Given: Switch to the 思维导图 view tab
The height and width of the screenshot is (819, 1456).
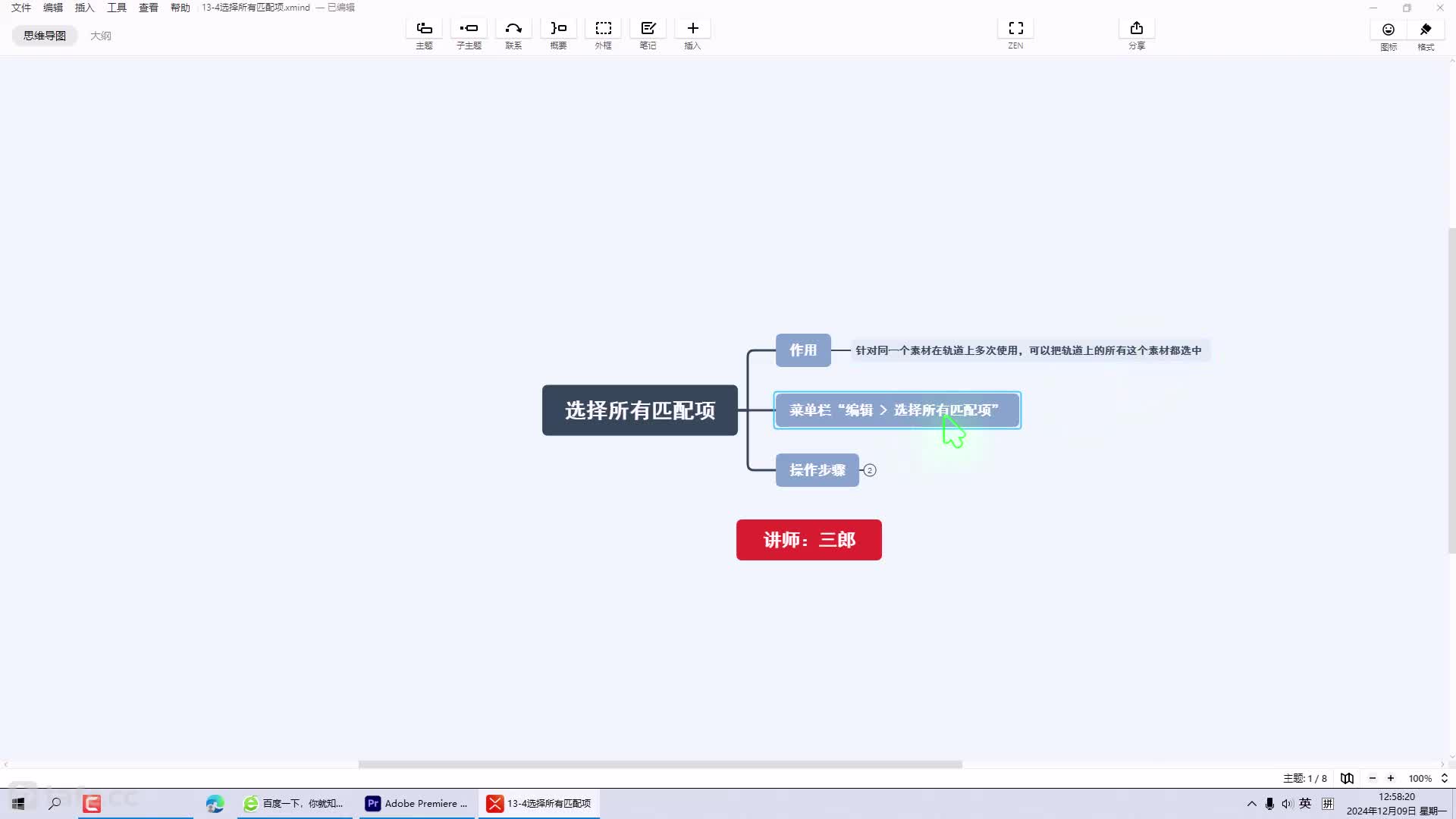Looking at the screenshot, I should coord(45,36).
